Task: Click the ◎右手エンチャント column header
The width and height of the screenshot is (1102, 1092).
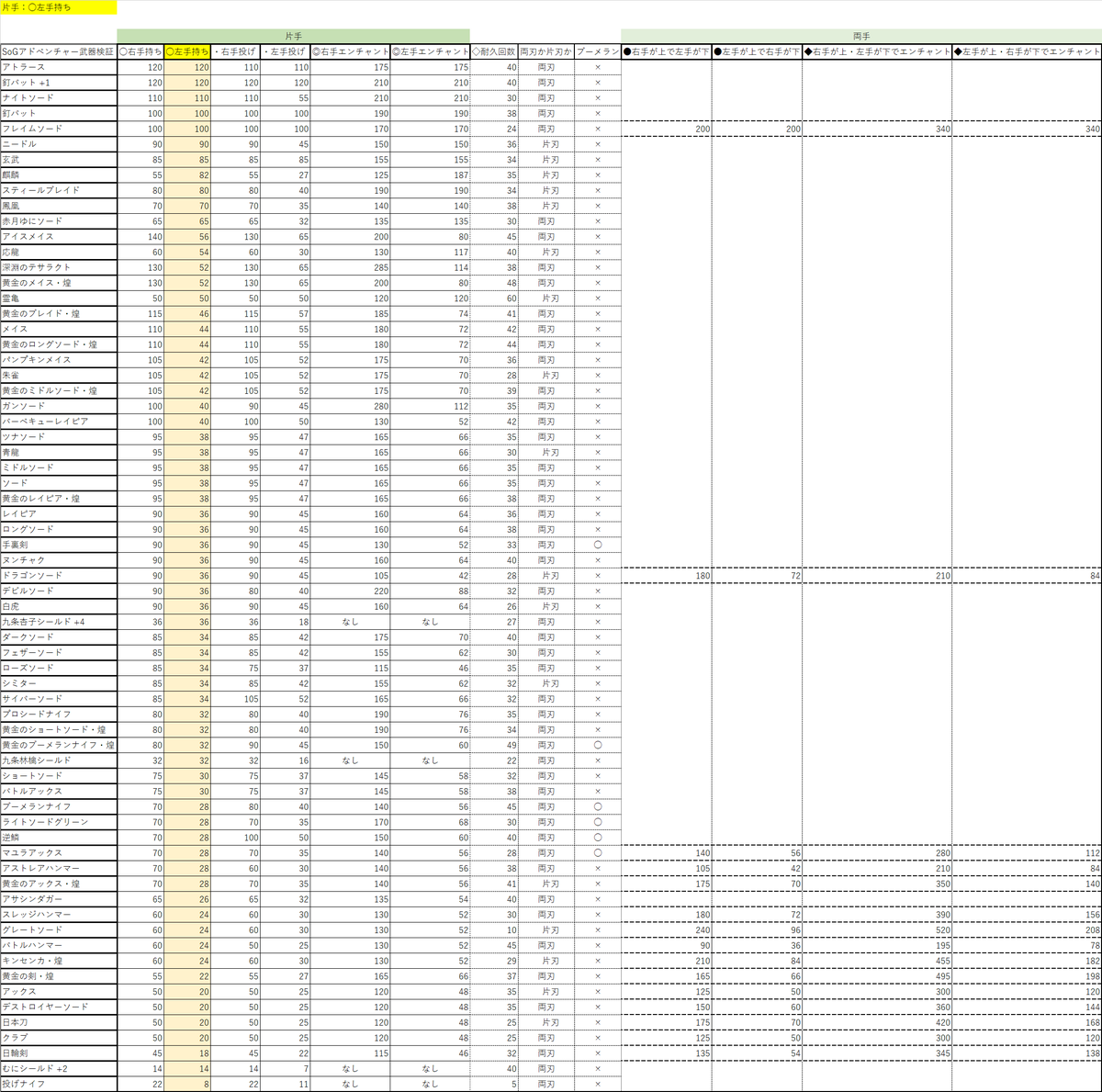Action: [351, 51]
